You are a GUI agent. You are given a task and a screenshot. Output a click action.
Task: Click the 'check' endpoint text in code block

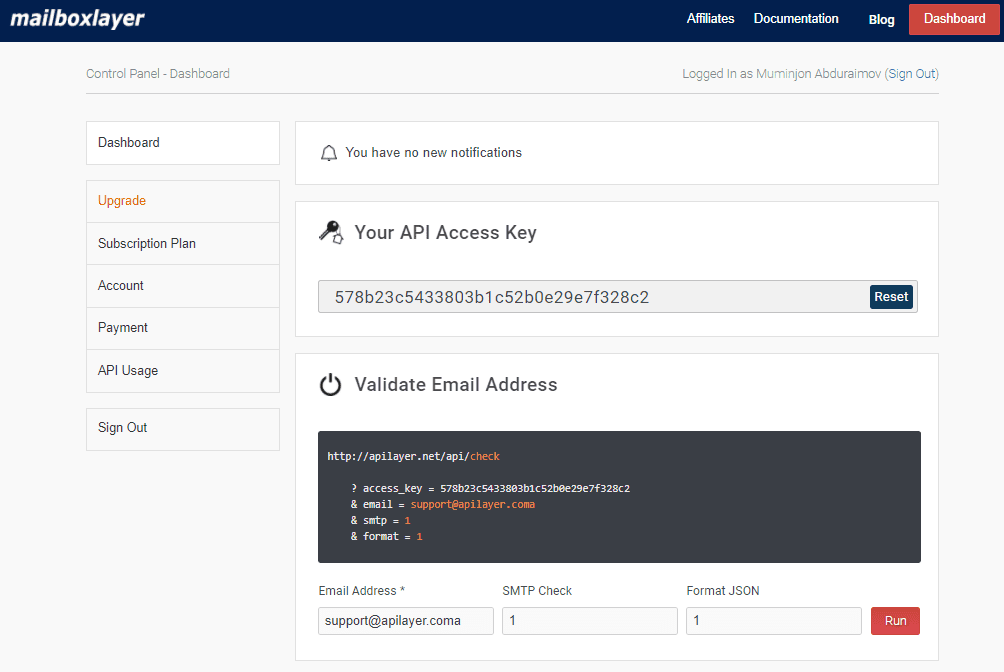tap(485, 456)
